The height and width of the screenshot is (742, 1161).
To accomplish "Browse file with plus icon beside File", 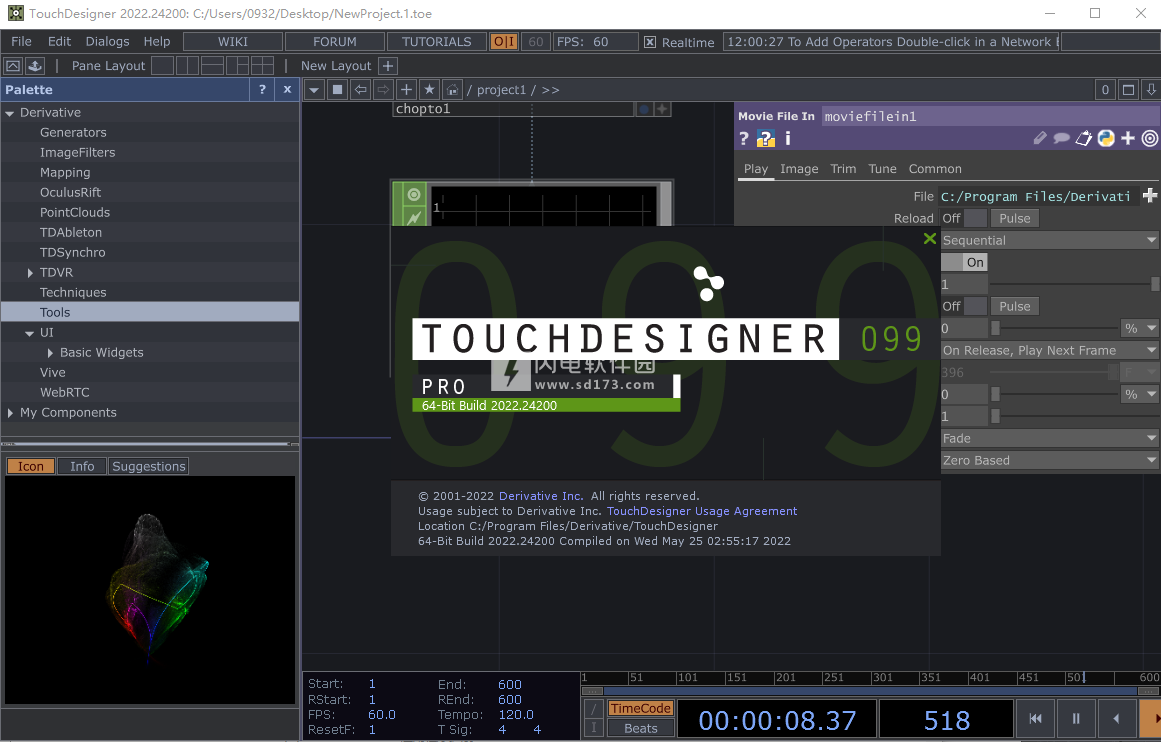I will pyautogui.click(x=1150, y=195).
